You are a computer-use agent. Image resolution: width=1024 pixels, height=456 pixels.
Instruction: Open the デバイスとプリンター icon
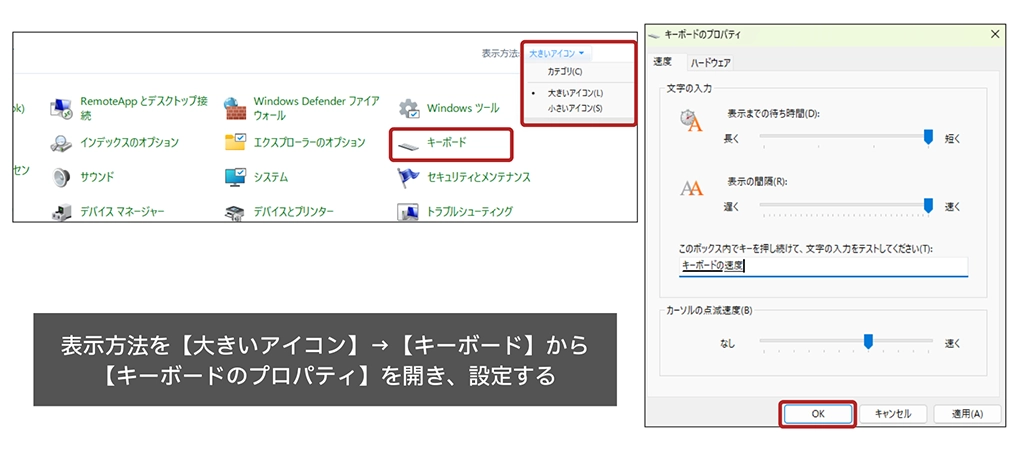236,211
